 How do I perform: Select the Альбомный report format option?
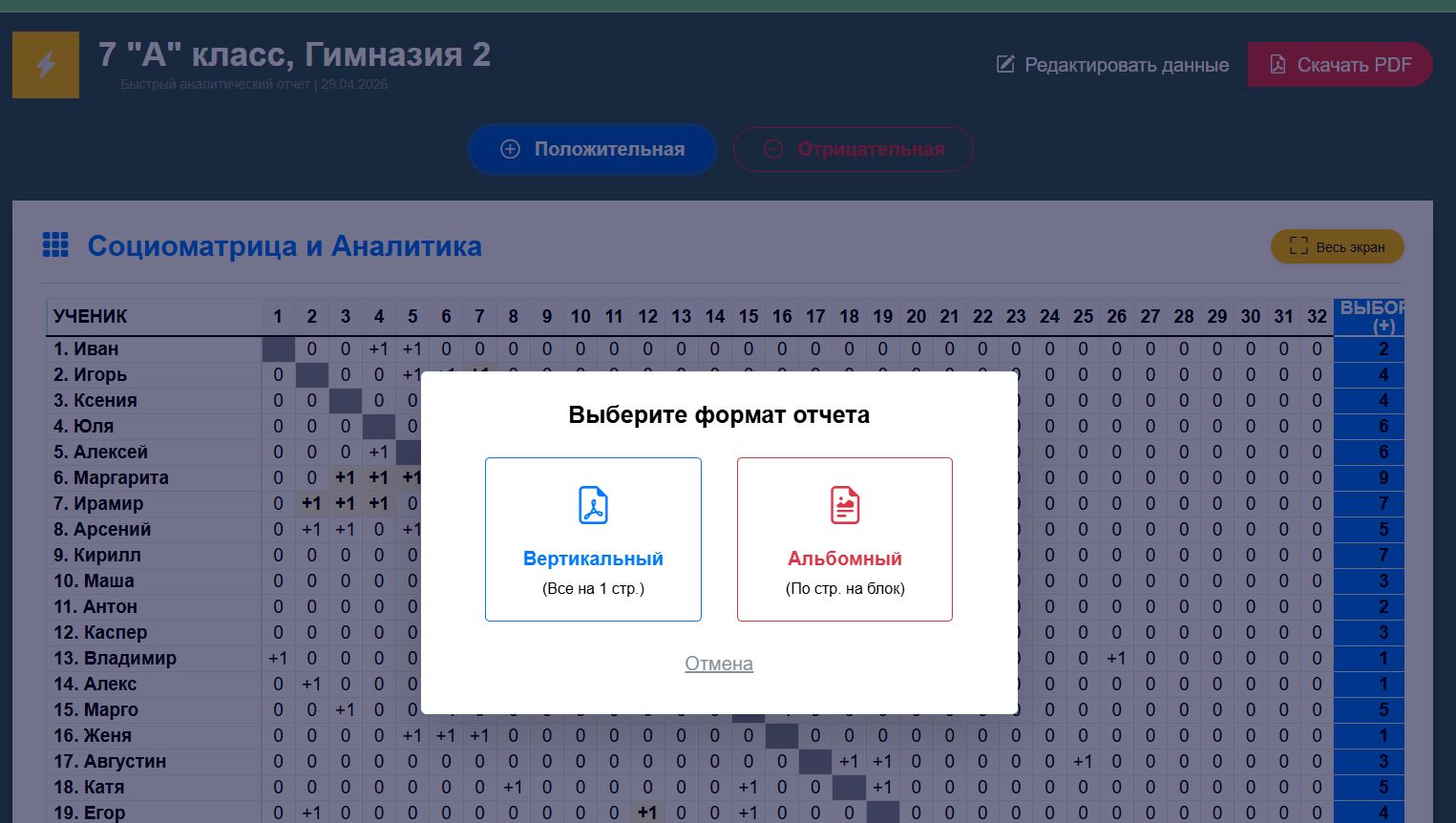pos(845,538)
